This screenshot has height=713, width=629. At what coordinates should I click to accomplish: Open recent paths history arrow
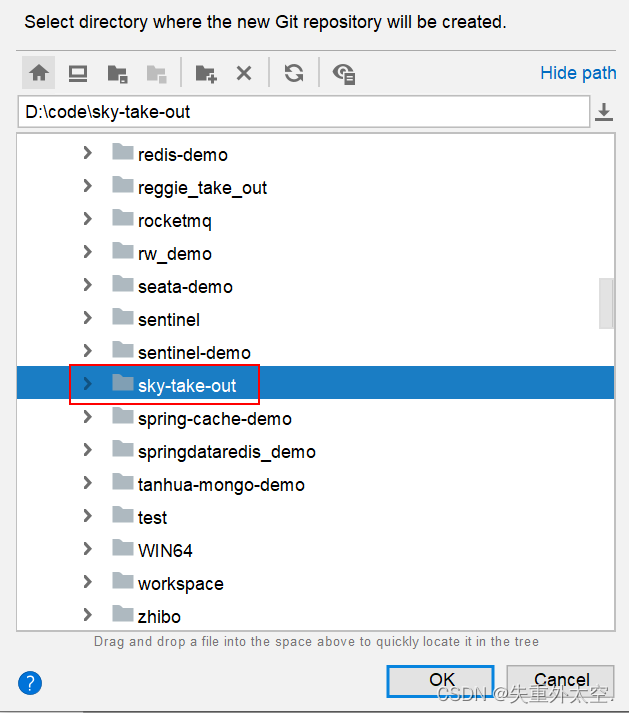click(x=604, y=112)
